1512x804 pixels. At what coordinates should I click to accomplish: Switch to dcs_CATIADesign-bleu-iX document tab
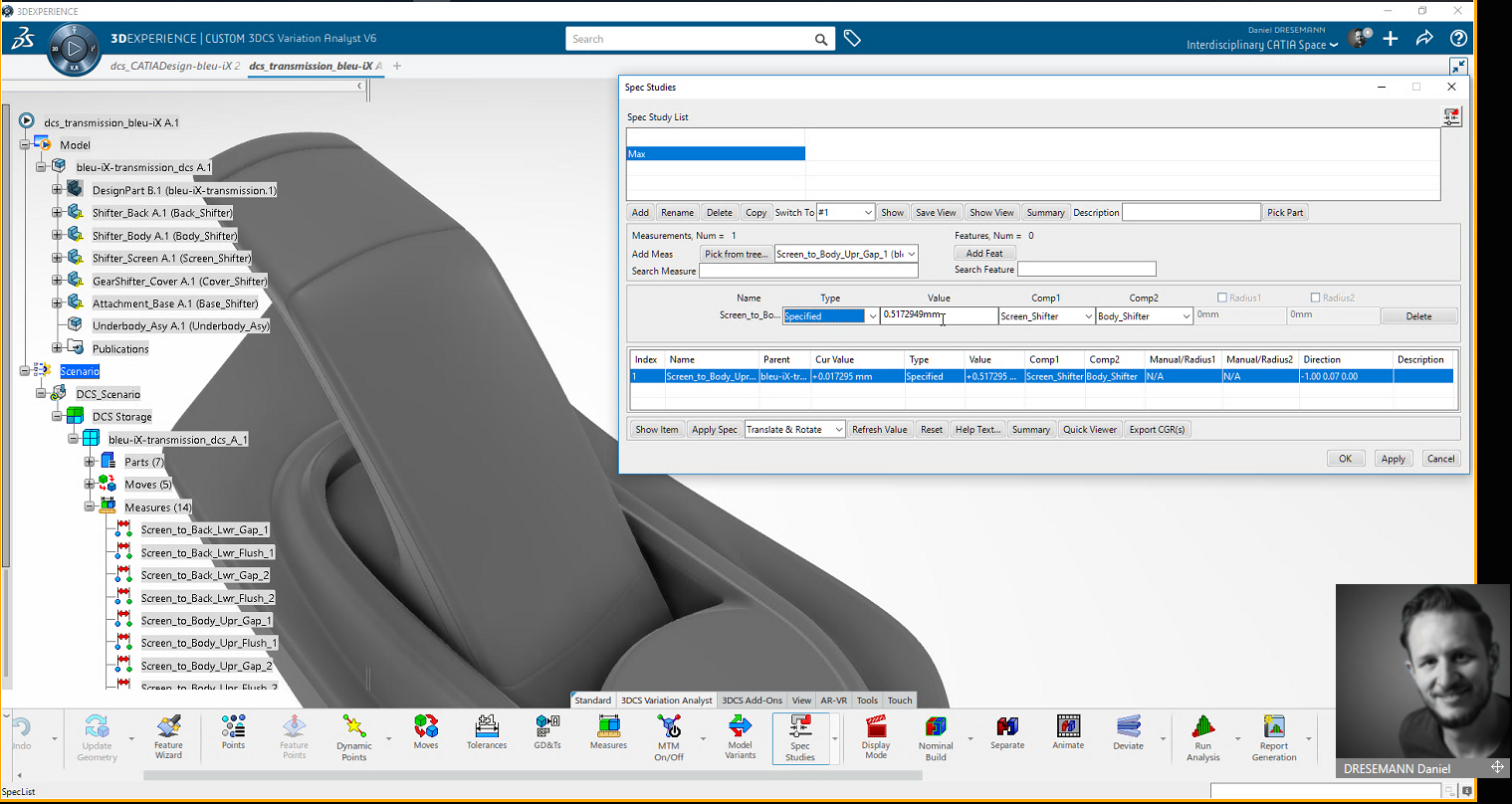(x=175, y=66)
